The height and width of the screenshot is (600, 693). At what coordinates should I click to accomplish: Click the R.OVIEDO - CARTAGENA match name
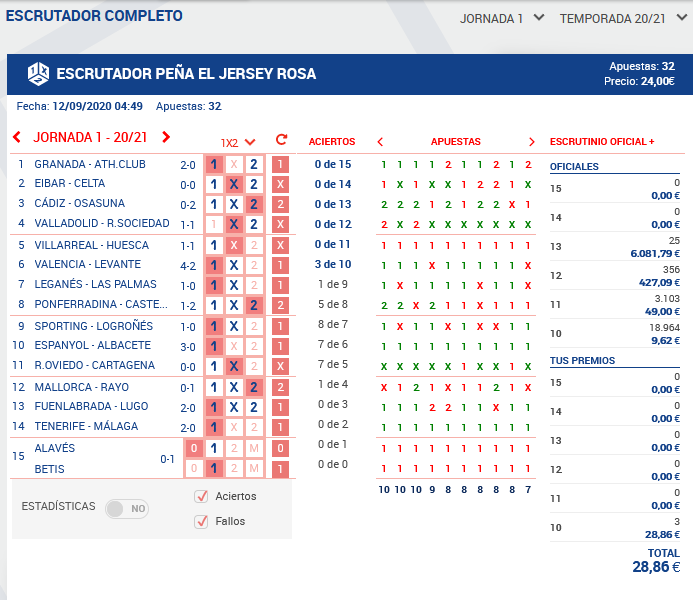pyautogui.click(x=95, y=365)
